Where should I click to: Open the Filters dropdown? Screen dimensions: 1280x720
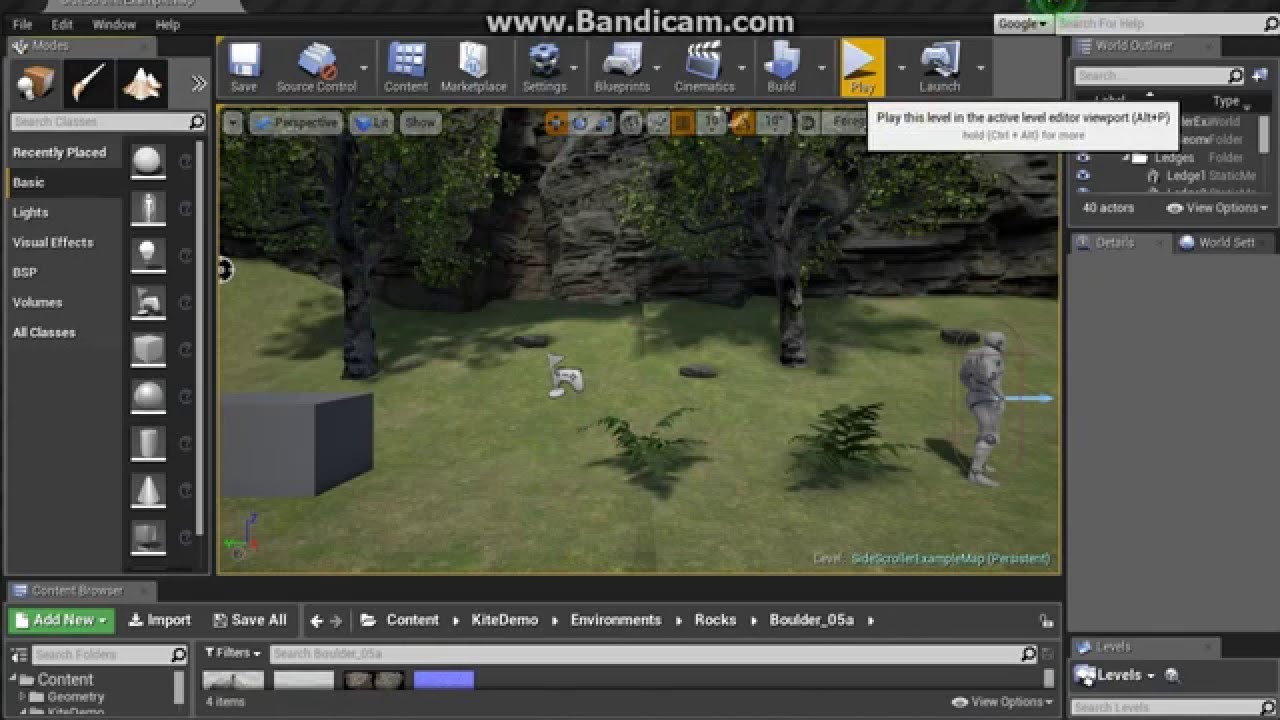click(x=232, y=653)
